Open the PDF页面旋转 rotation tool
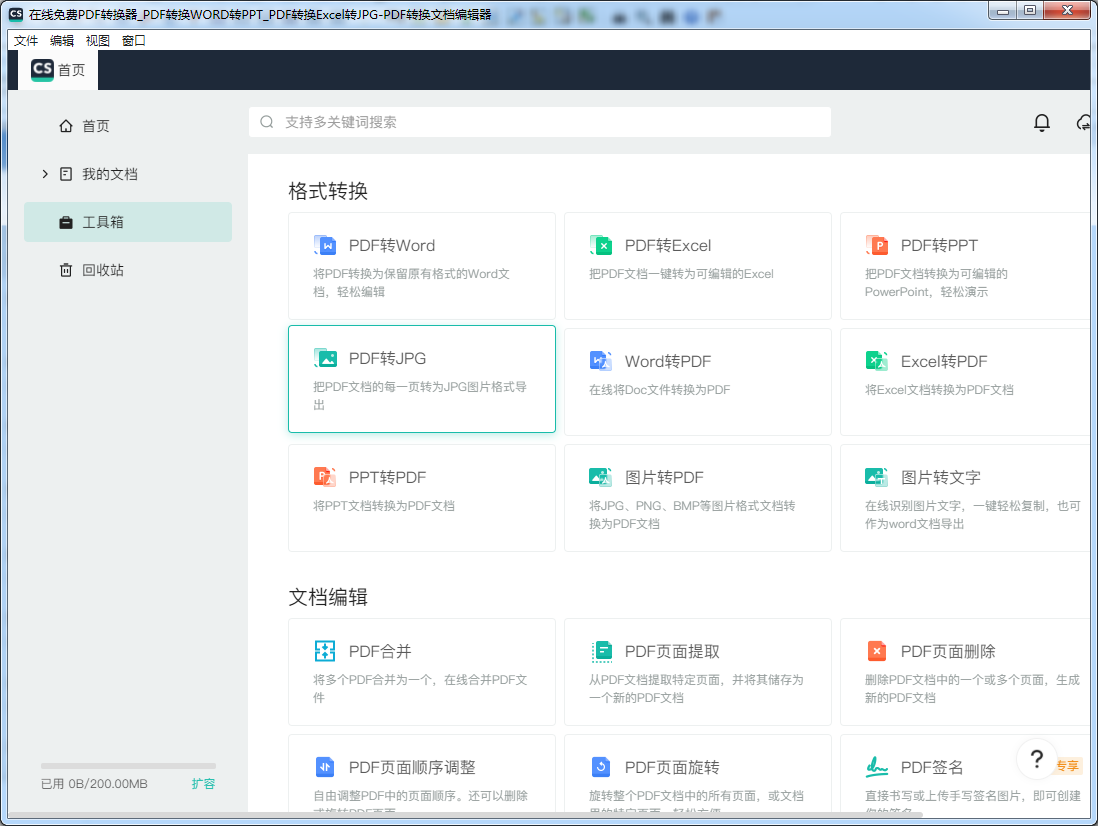The height and width of the screenshot is (826, 1098). pos(601,767)
